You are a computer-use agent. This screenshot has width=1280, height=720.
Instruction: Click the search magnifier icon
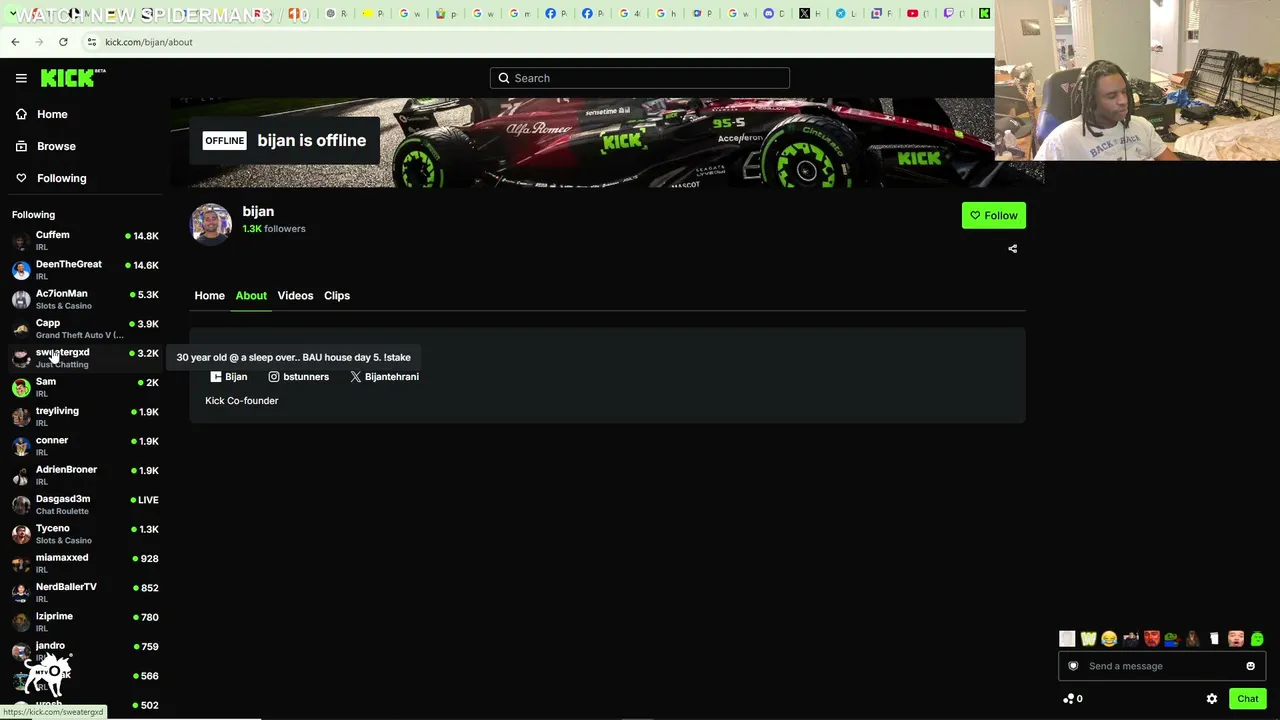(504, 78)
